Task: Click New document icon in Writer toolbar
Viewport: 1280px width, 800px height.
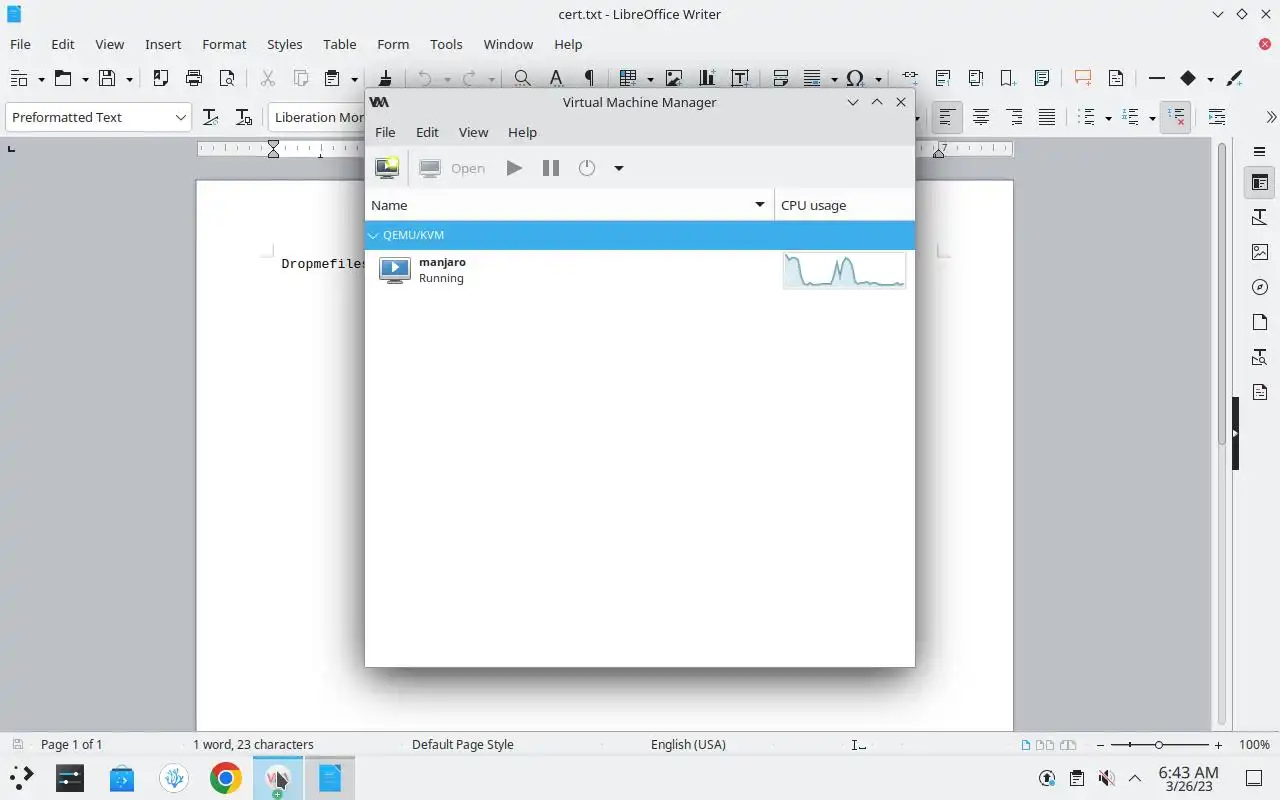Action: click(x=19, y=78)
